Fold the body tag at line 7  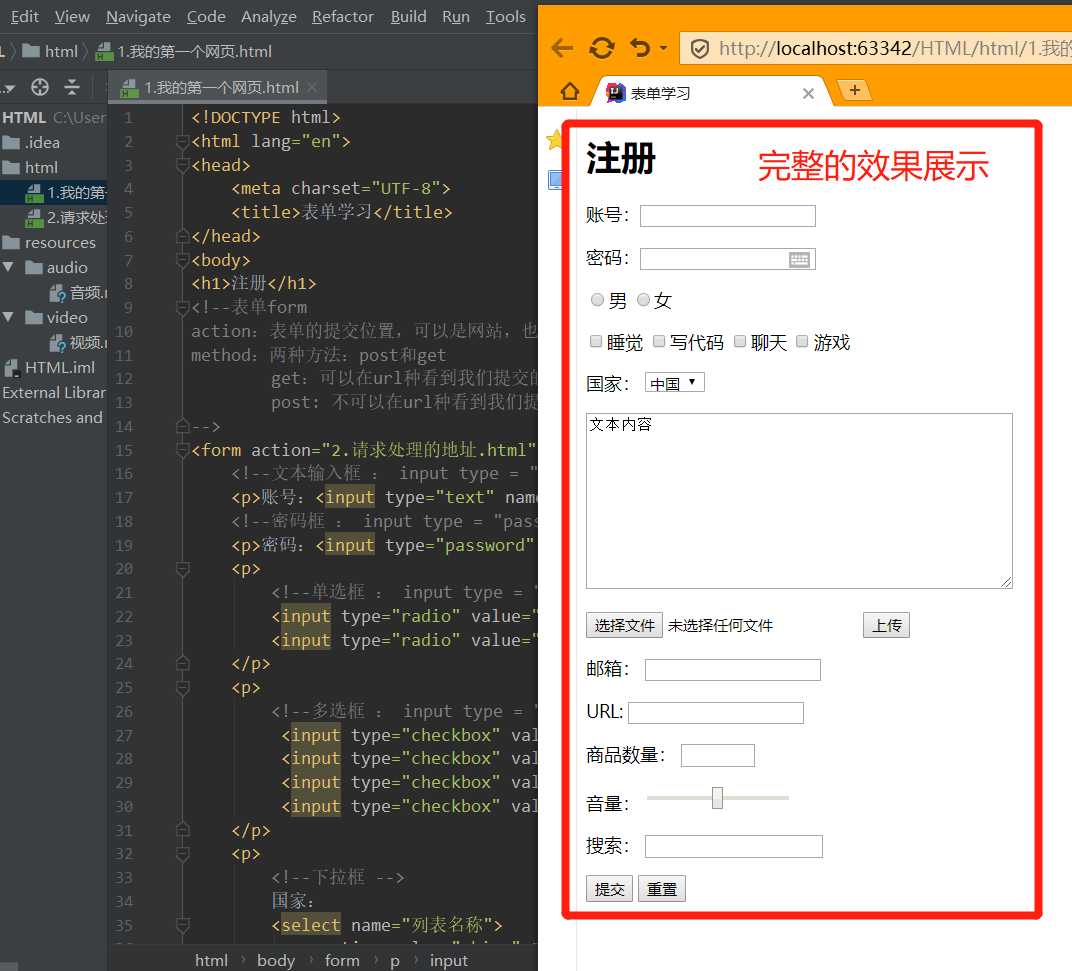(183, 261)
